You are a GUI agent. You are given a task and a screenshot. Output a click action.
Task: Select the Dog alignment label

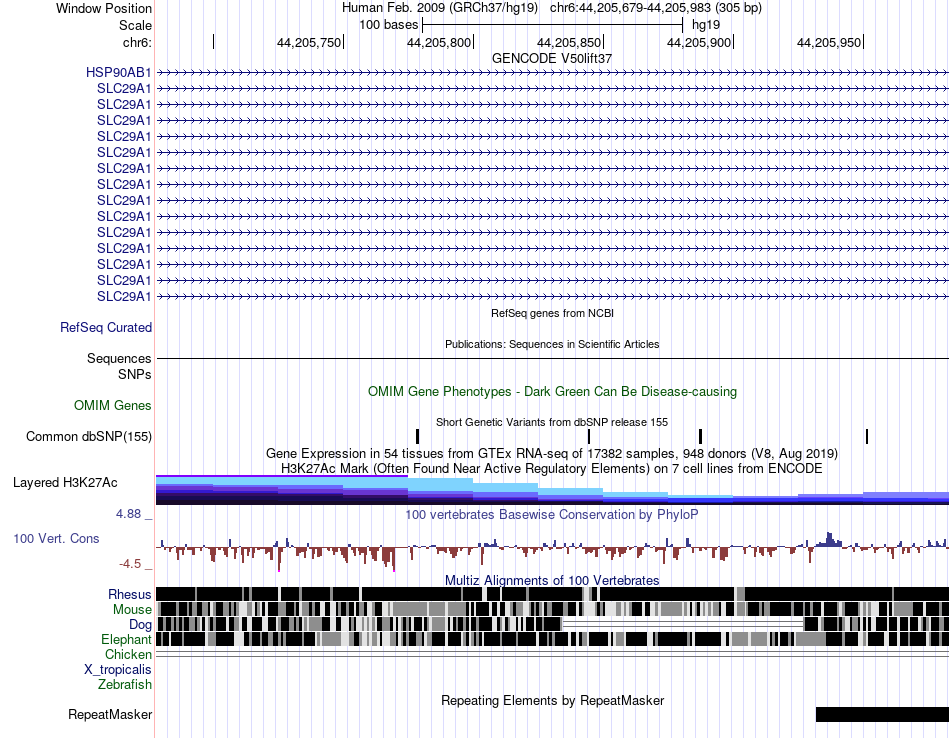click(140, 624)
